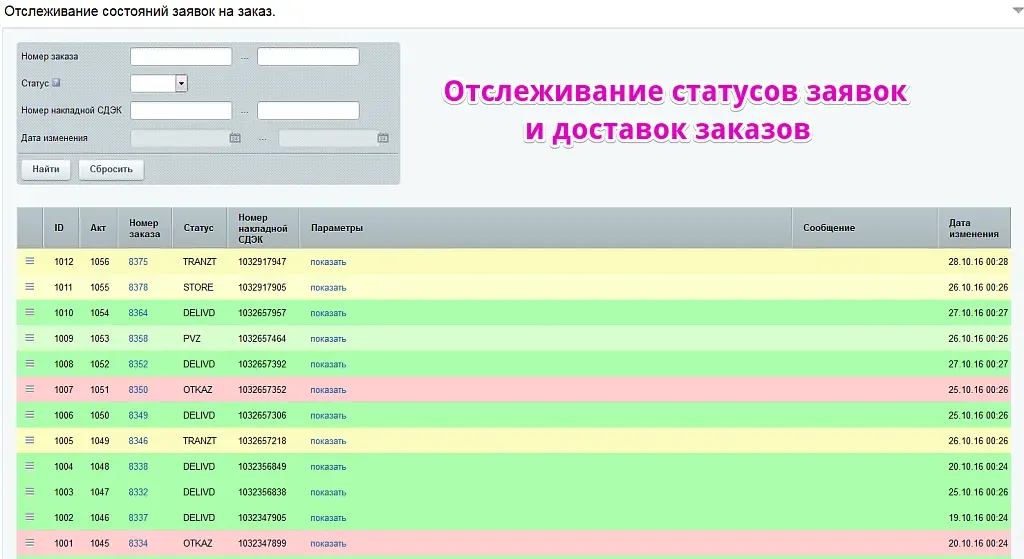Open order 8334 link

[x=138, y=543]
